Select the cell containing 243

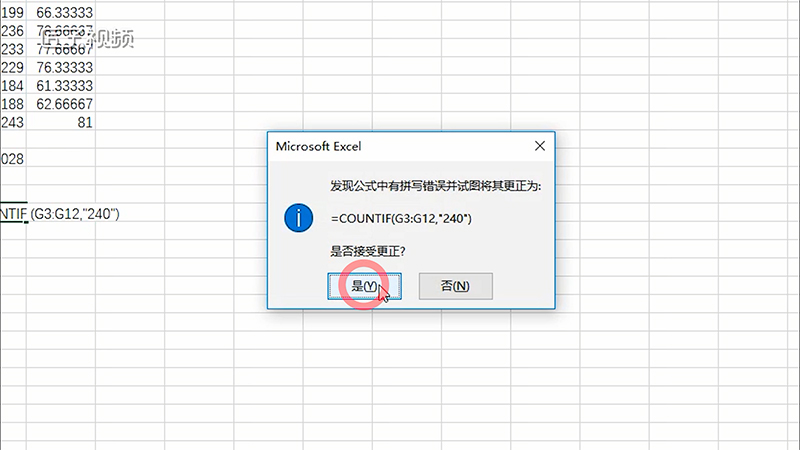coord(13,121)
